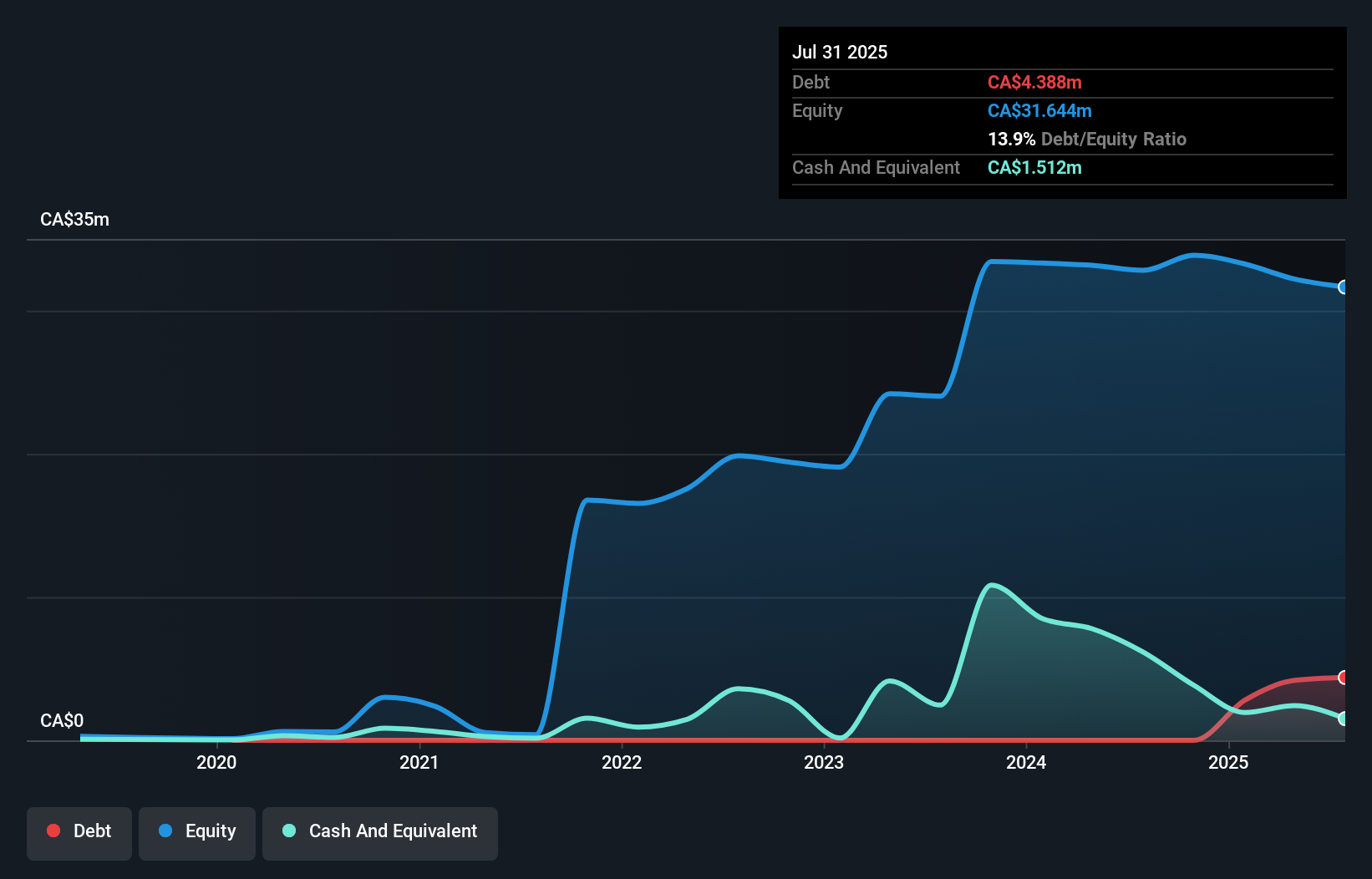
Task: Toggle Cash And Equivalent visibility in the legend
Action: [380, 831]
